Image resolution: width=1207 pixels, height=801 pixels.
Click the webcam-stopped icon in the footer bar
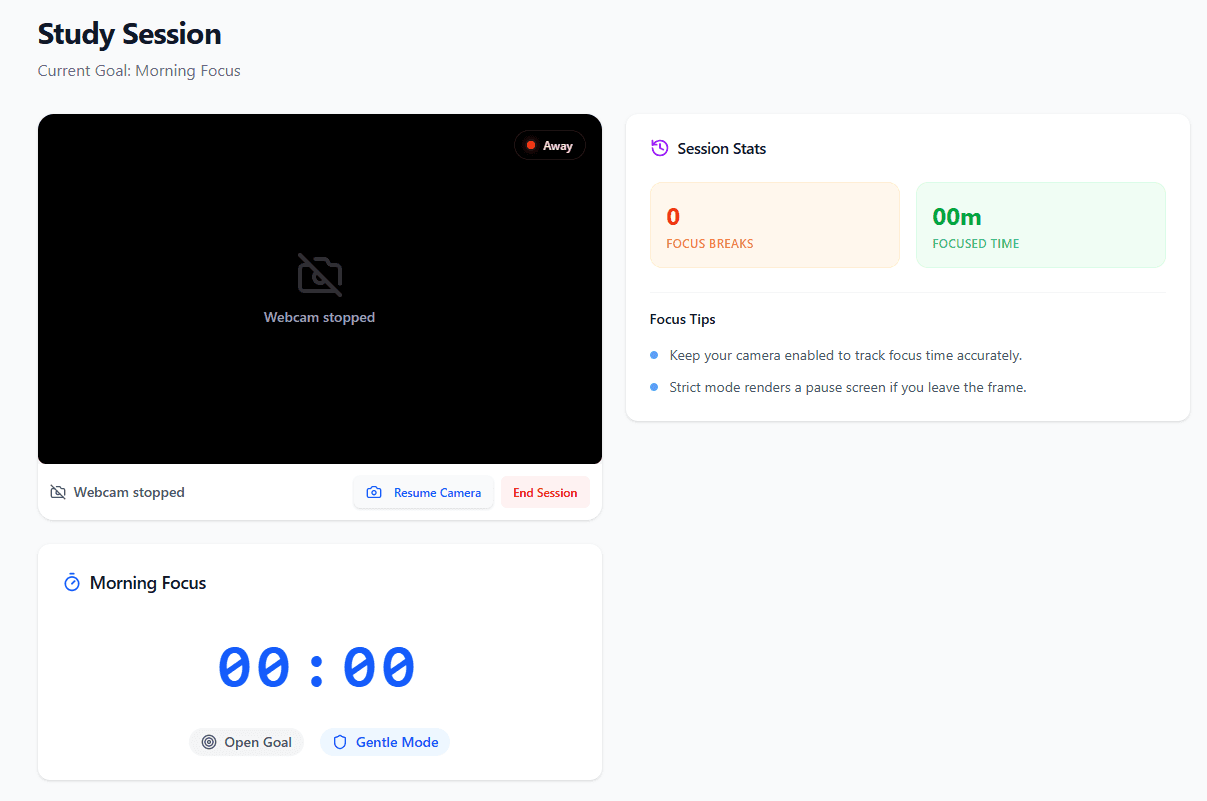(57, 491)
